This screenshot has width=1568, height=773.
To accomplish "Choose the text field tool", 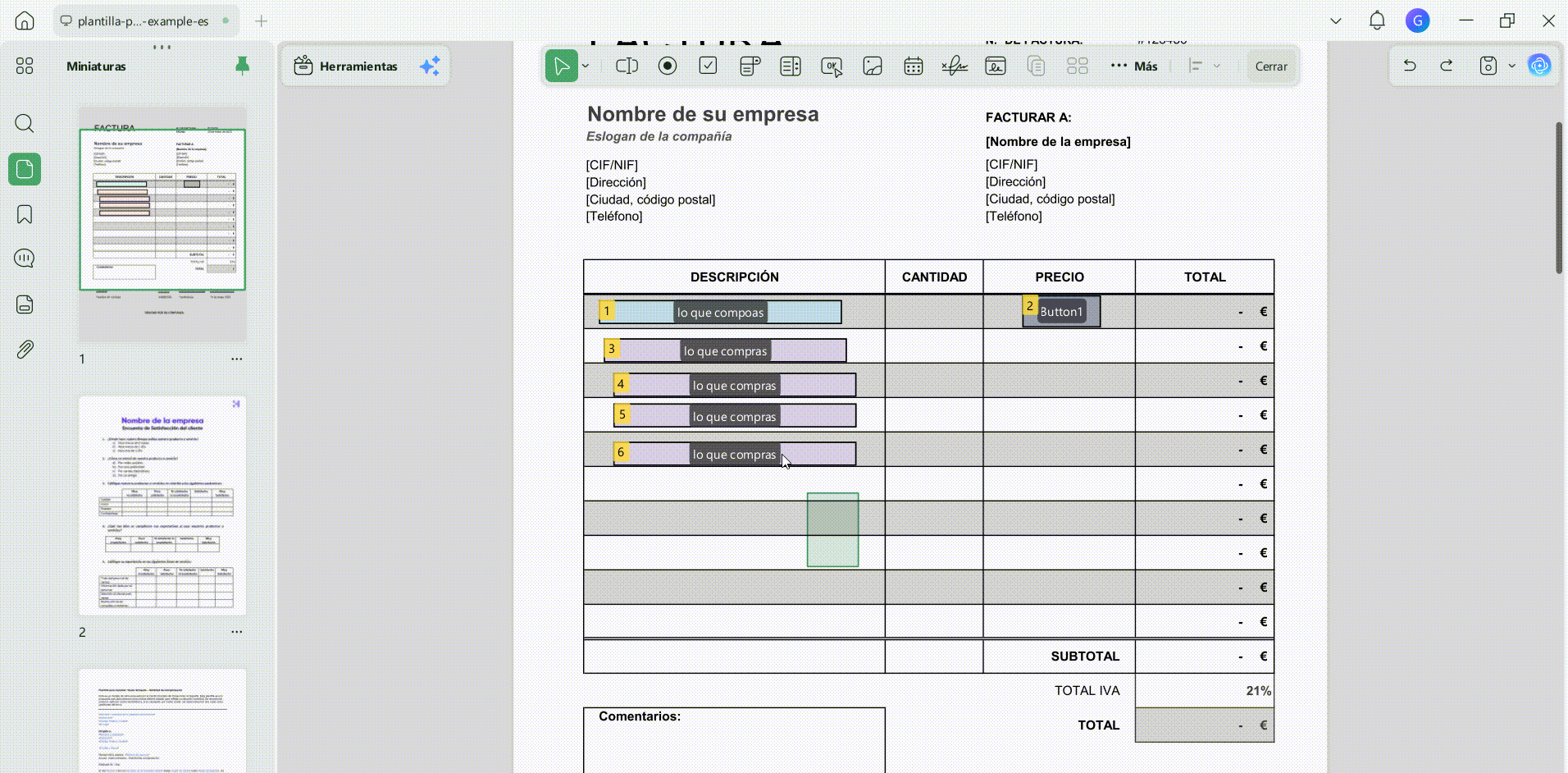I will click(x=627, y=66).
